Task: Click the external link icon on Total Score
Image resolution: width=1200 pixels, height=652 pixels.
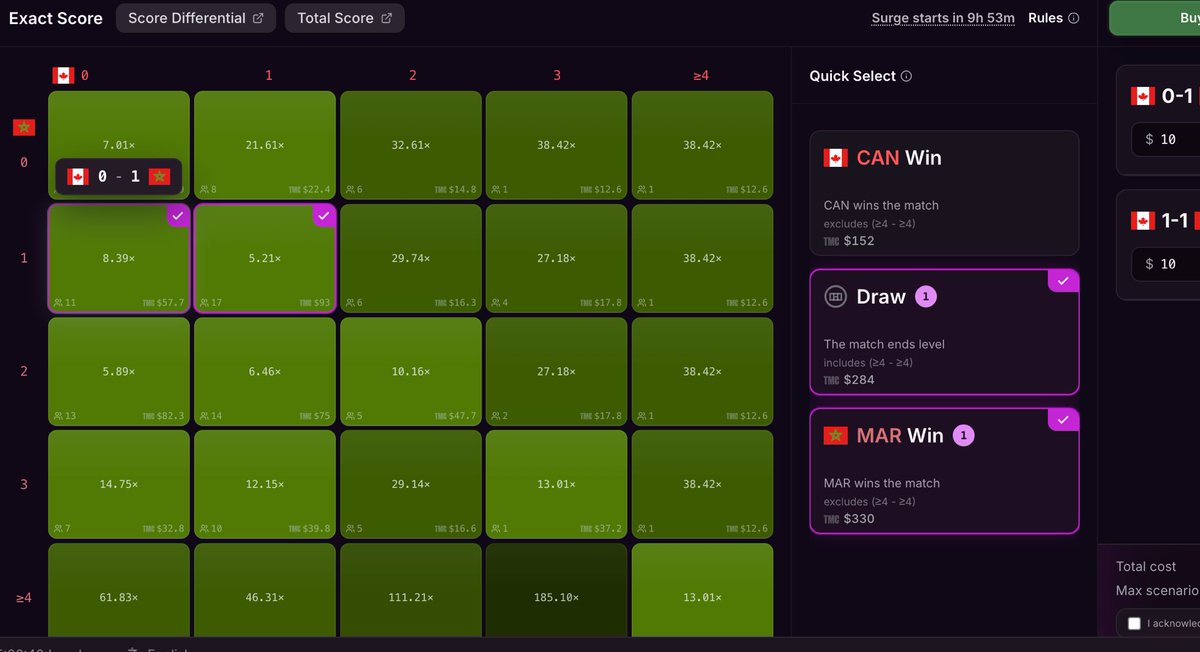Action: pyautogui.click(x=387, y=18)
